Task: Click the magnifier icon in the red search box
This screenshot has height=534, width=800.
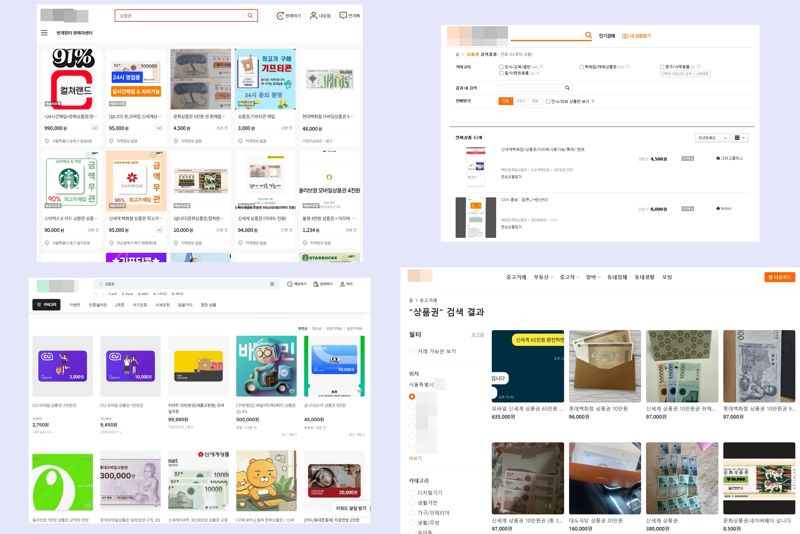Action: tap(250, 16)
